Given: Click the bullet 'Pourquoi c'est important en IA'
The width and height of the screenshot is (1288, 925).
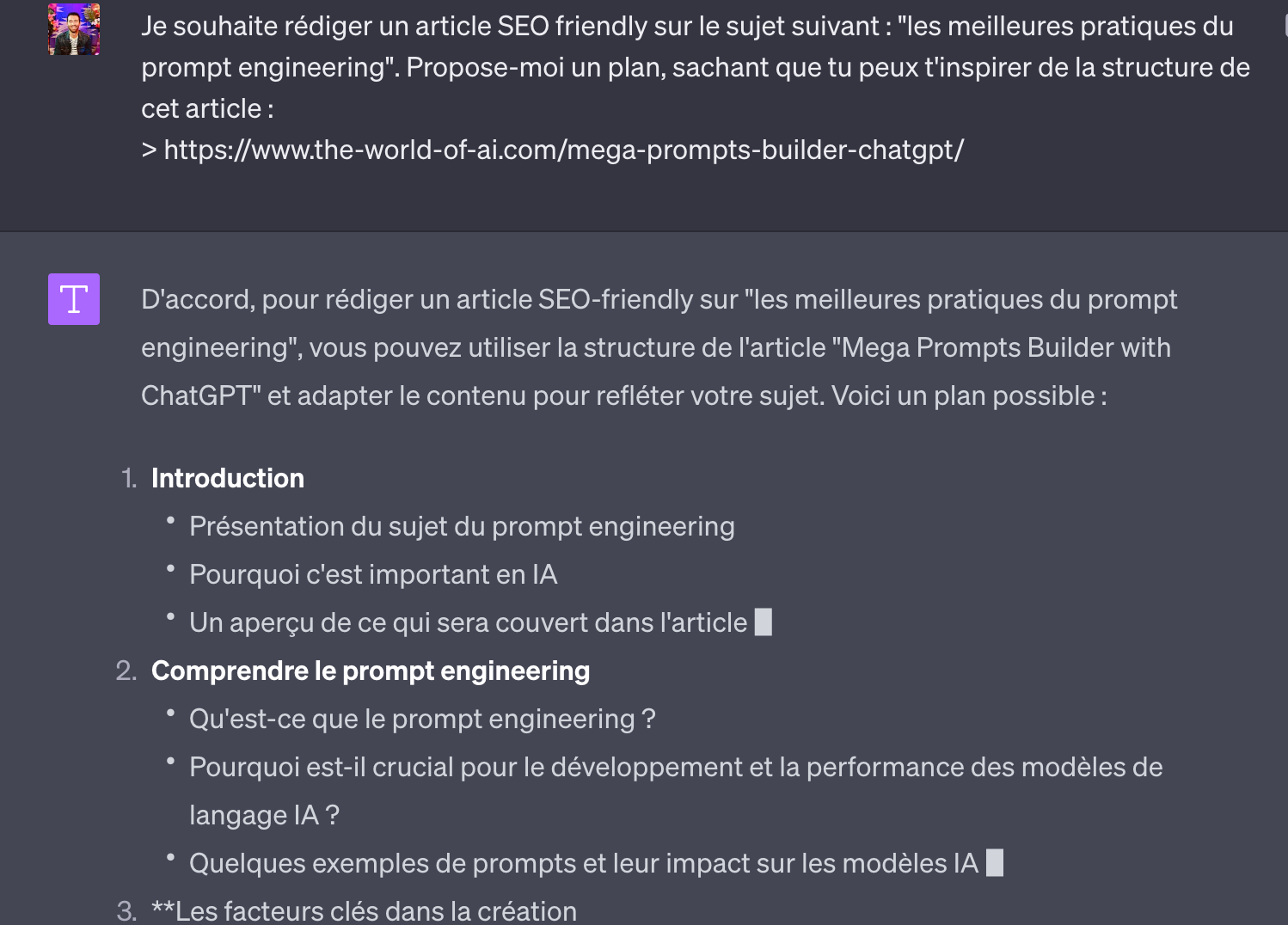Looking at the screenshot, I should (x=373, y=575).
